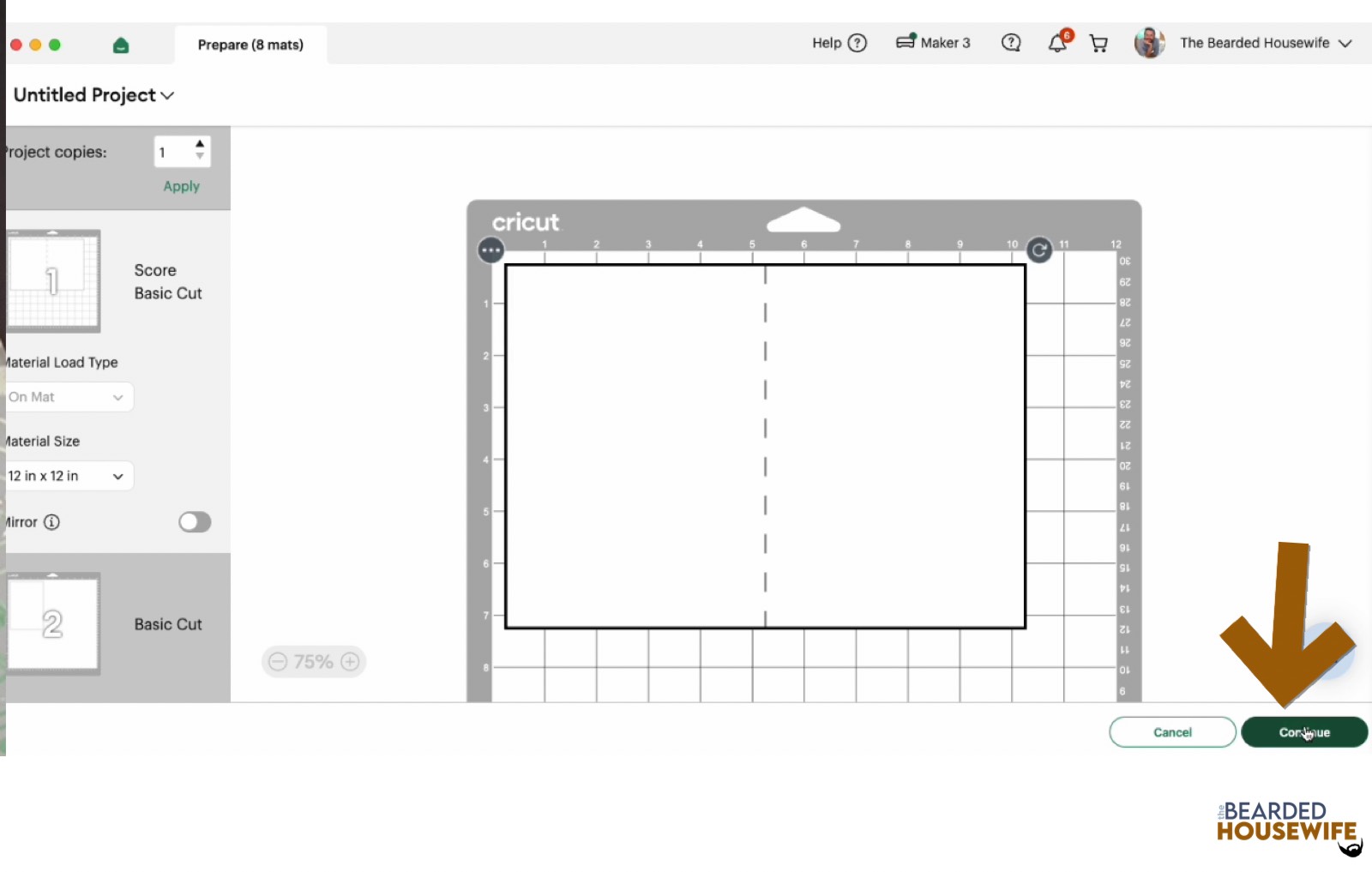Open Material Load Type dropdown
1372x872 pixels.
click(69, 397)
